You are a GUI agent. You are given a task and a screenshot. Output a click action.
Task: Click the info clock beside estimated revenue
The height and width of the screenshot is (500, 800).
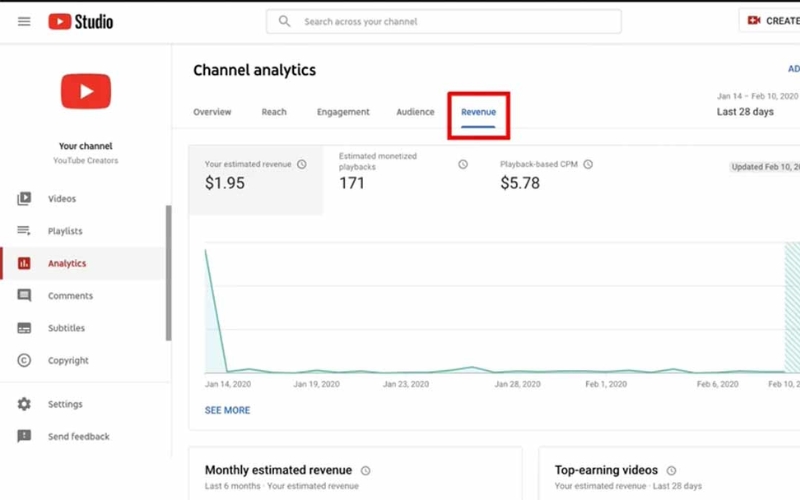(x=302, y=164)
